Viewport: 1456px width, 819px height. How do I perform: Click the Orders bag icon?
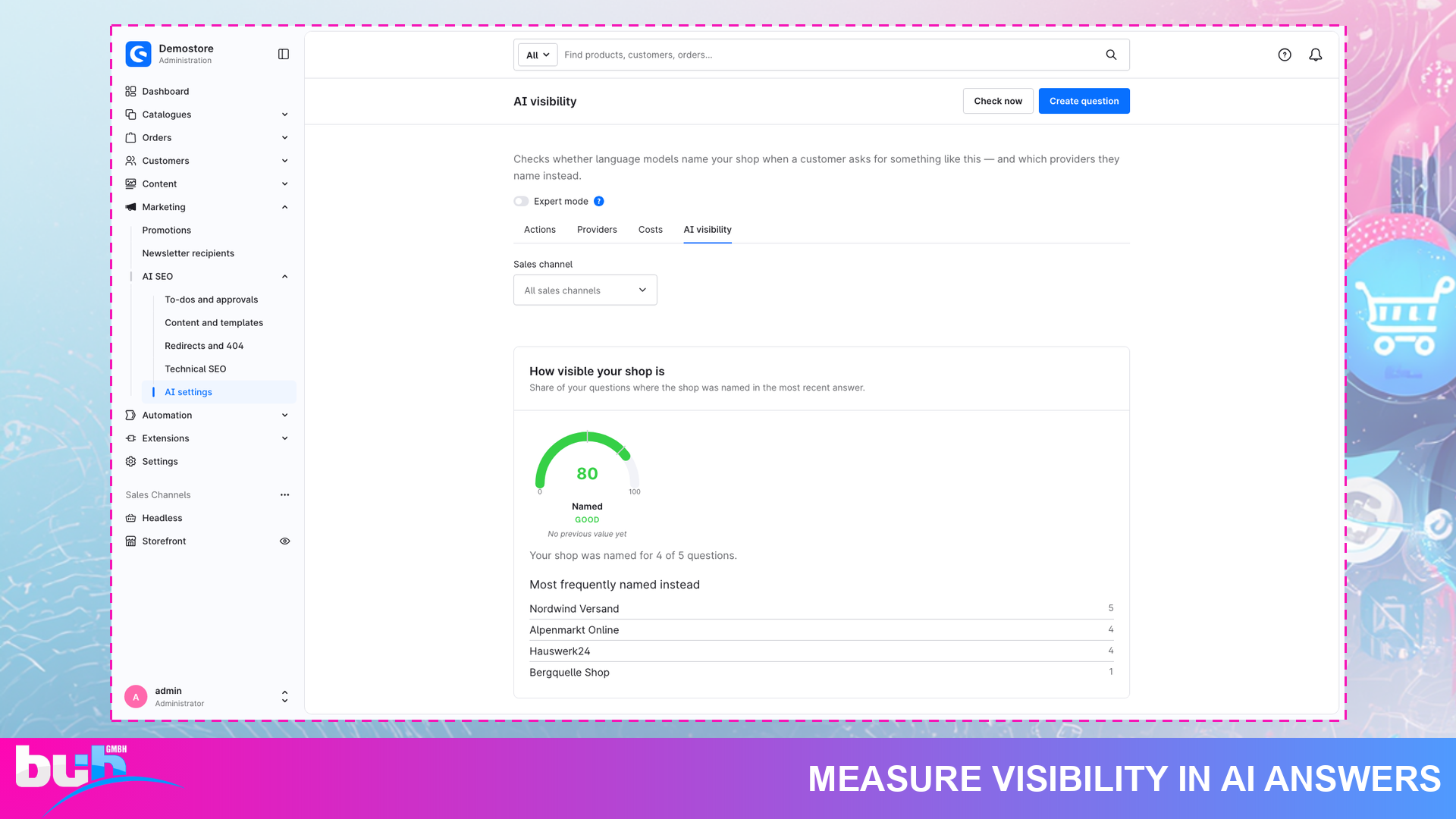(x=130, y=137)
